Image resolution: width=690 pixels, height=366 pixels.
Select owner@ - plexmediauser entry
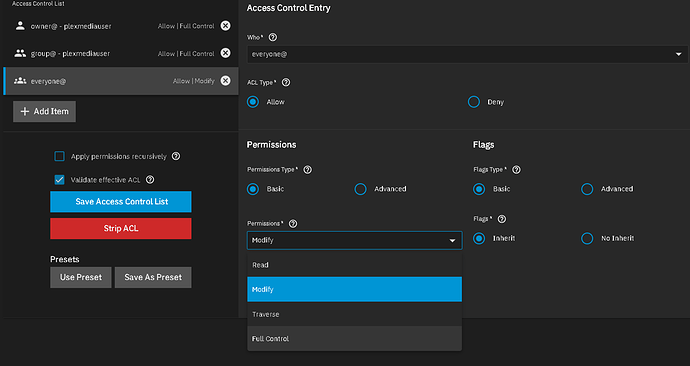tap(121, 26)
